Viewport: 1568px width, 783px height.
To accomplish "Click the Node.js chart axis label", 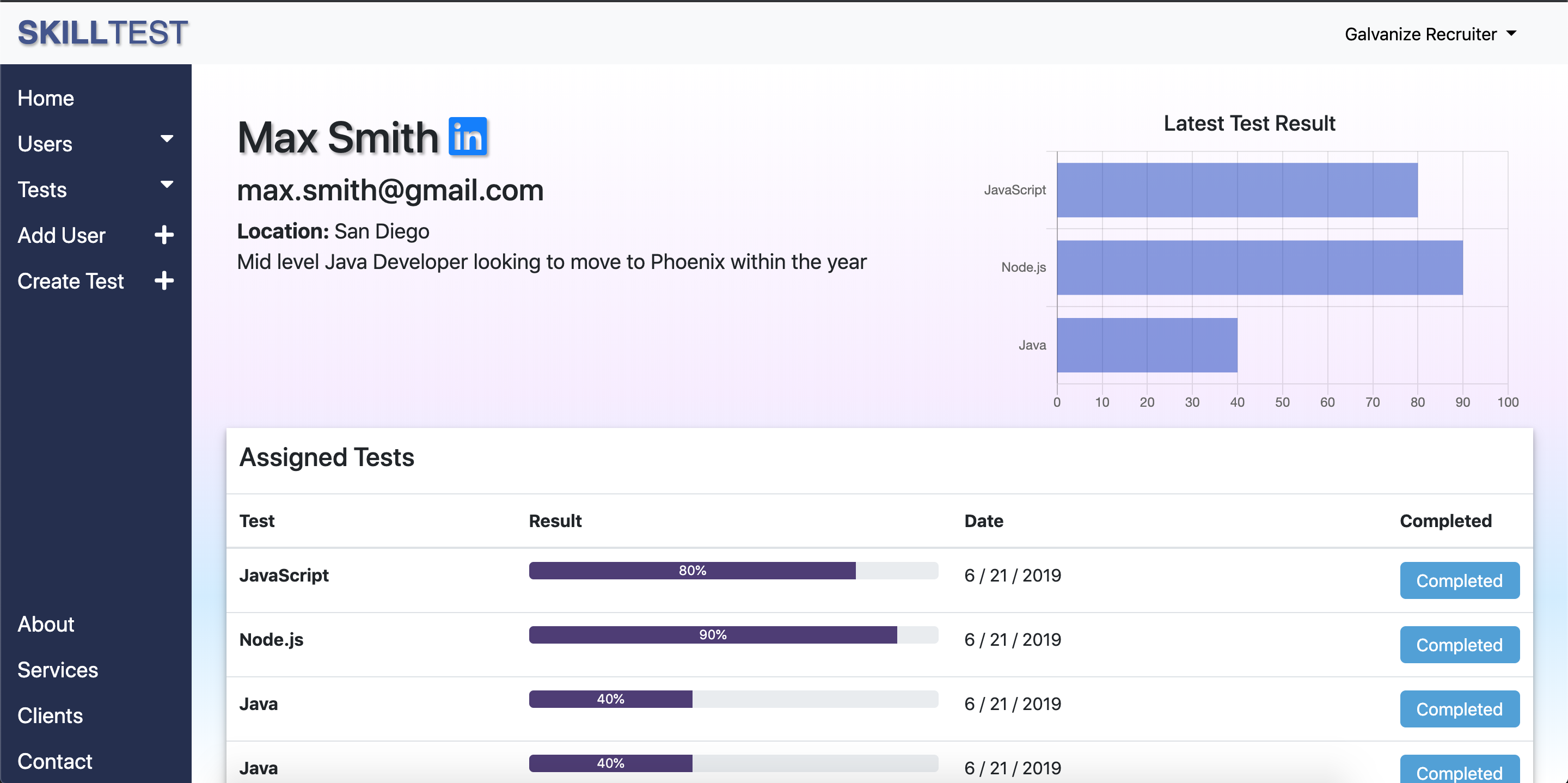I will click(x=1024, y=267).
